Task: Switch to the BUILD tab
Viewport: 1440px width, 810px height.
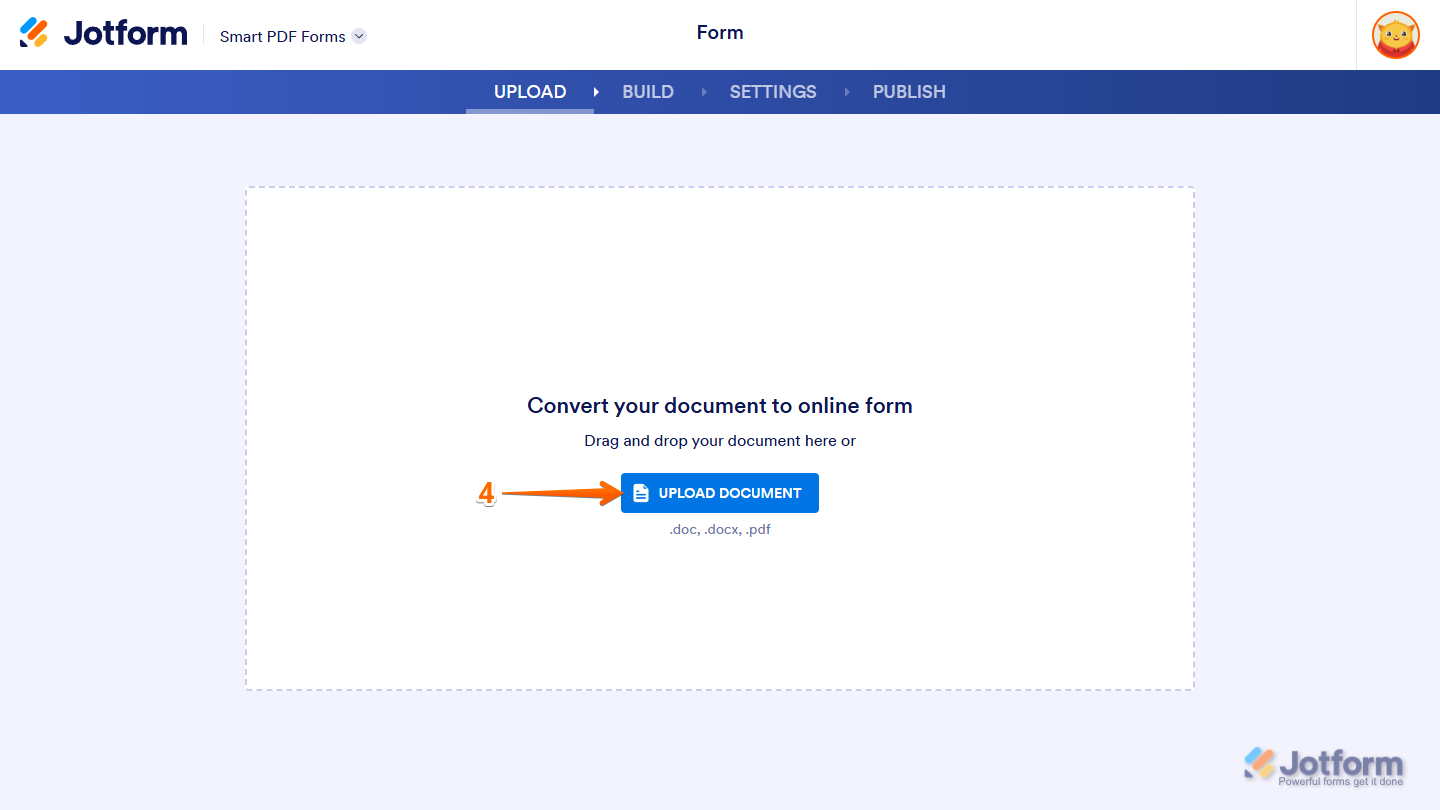Action: (648, 92)
